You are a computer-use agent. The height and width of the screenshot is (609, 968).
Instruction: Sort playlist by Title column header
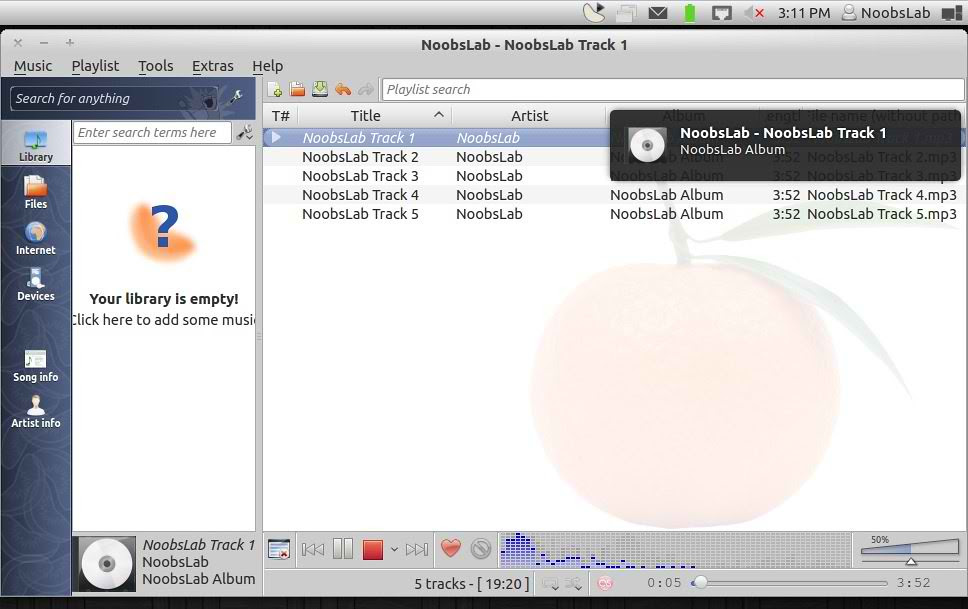point(365,116)
